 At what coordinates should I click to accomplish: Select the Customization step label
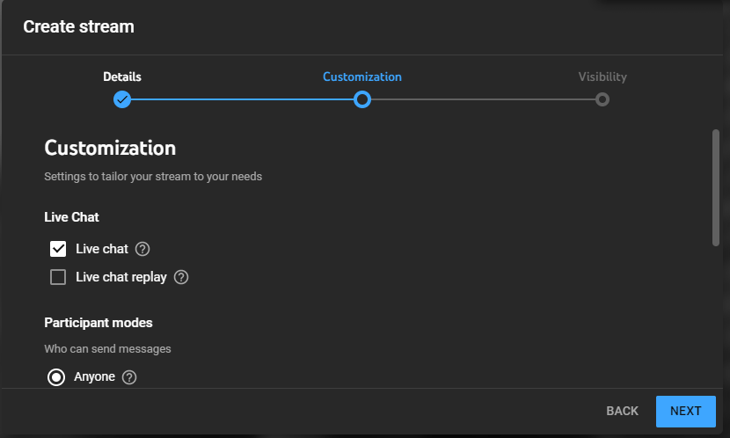tap(362, 77)
